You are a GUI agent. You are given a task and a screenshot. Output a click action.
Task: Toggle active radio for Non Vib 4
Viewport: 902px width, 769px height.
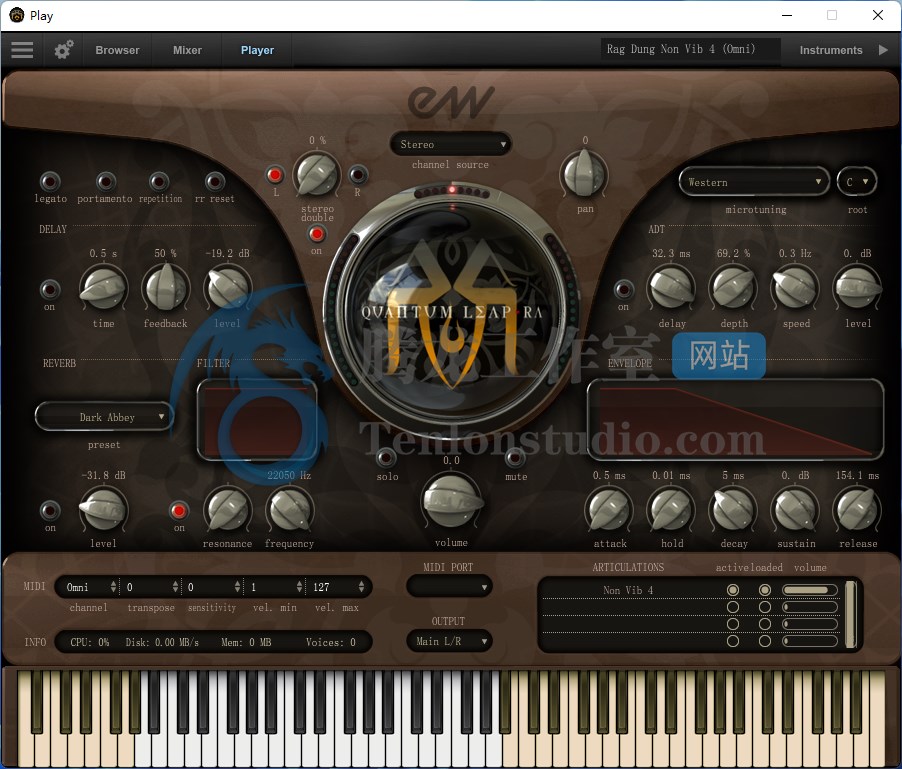tap(733, 590)
